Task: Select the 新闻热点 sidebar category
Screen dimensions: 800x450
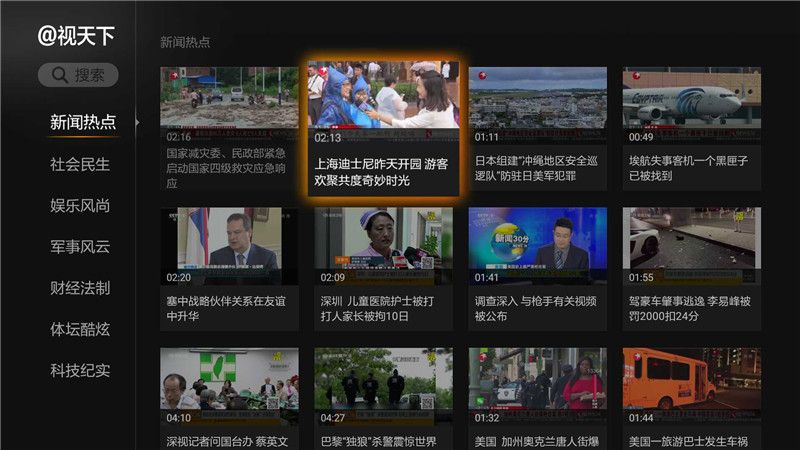Action: (83, 122)
